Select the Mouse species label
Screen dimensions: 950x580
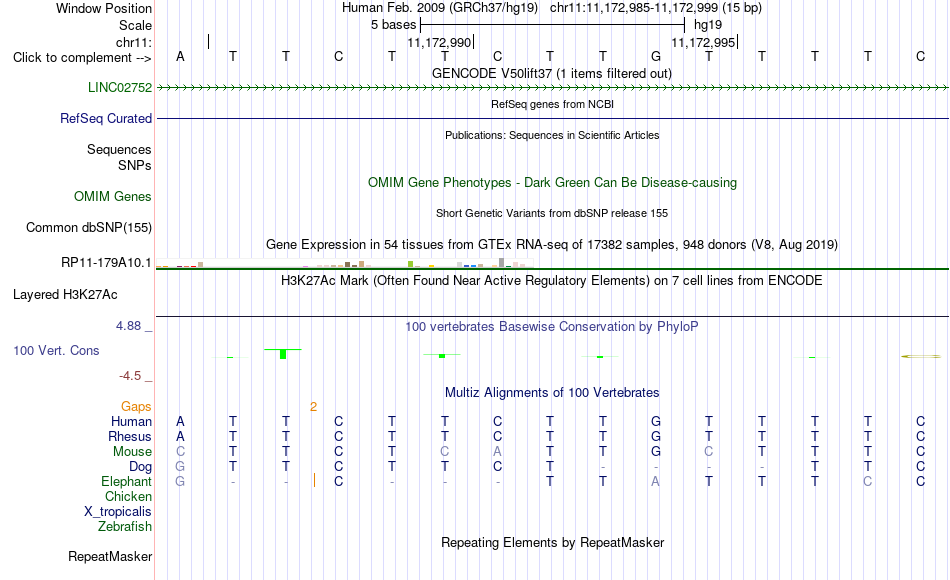coord(133,452)
